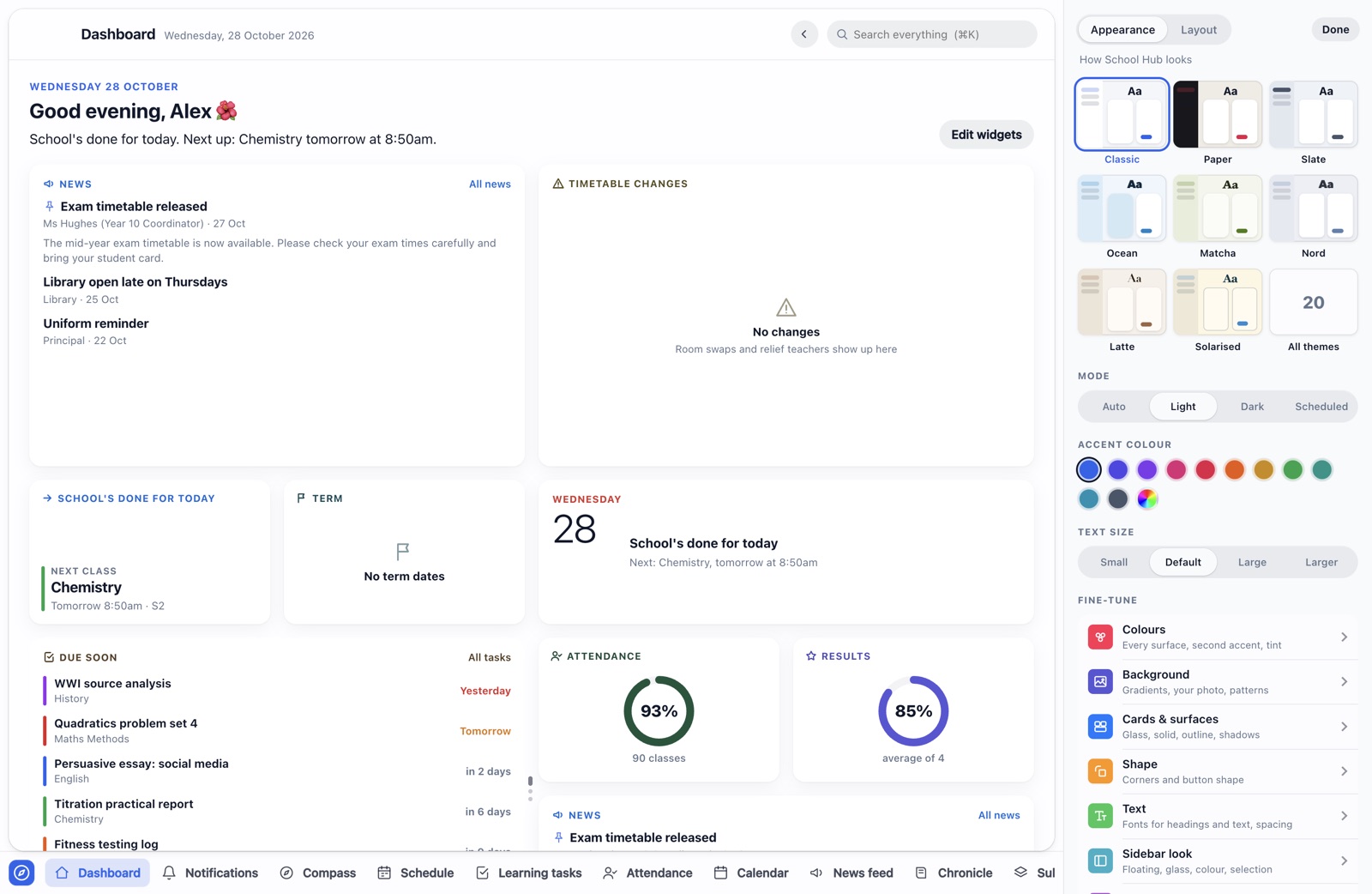The image size is (1372, 894).
Task: Expand the Background row chevron
Action: click(x=1344, y=681)
